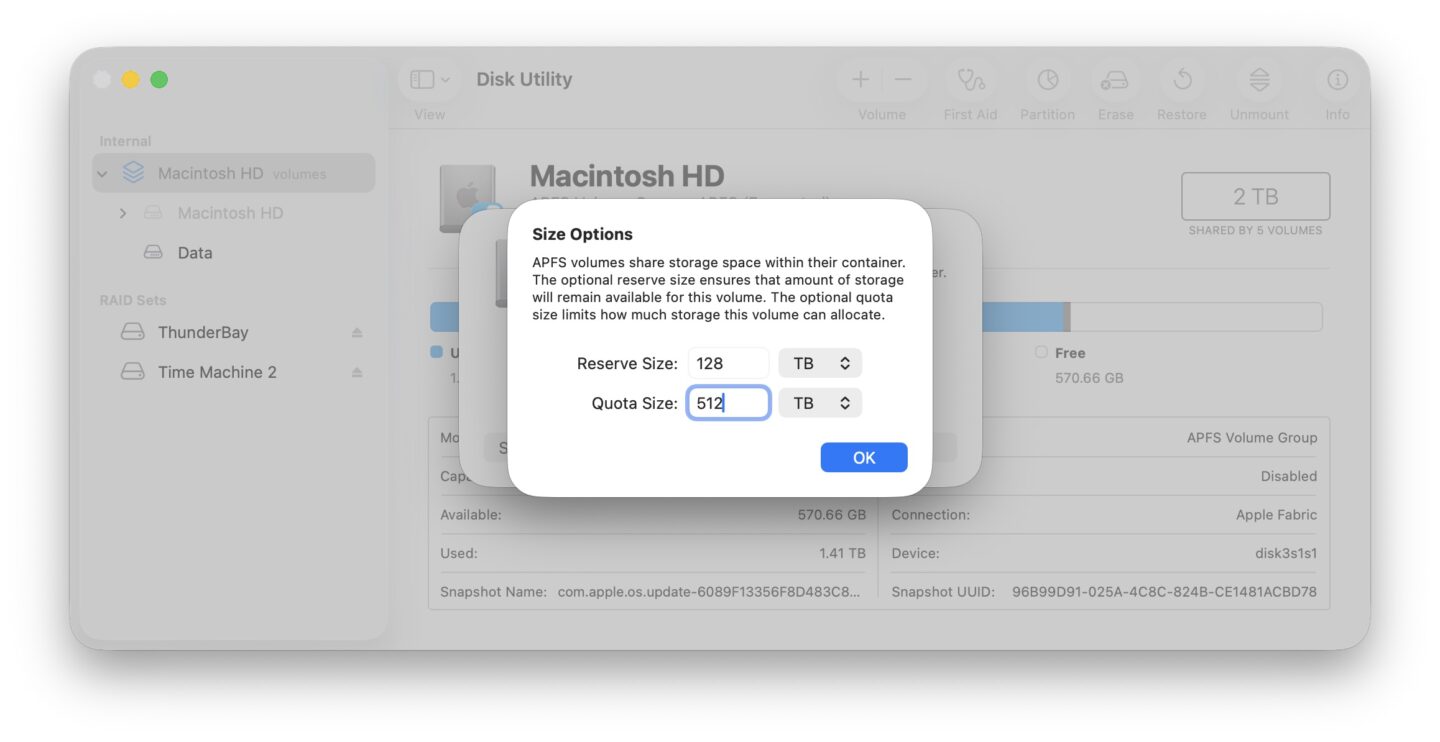Run First Aid on the disk
This screenshot has width=1440, height=742.
coord(970,80)
